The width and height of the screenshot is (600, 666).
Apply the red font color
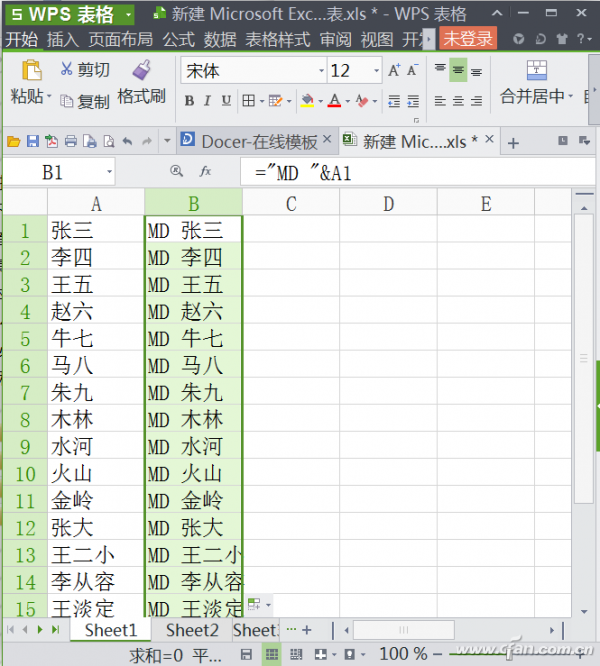tap(335, 101)
